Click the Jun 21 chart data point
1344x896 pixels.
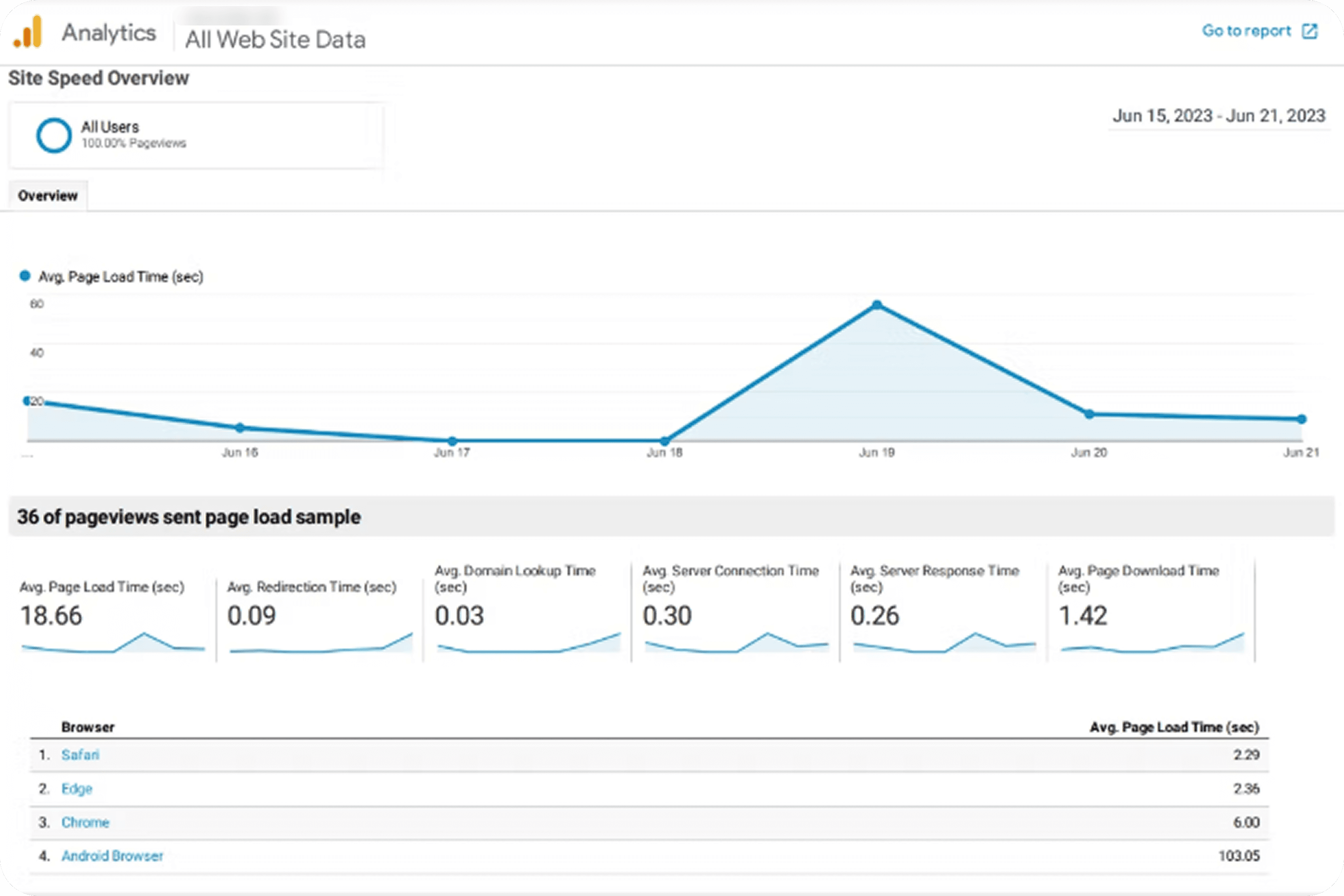[x=1302, y=419]
